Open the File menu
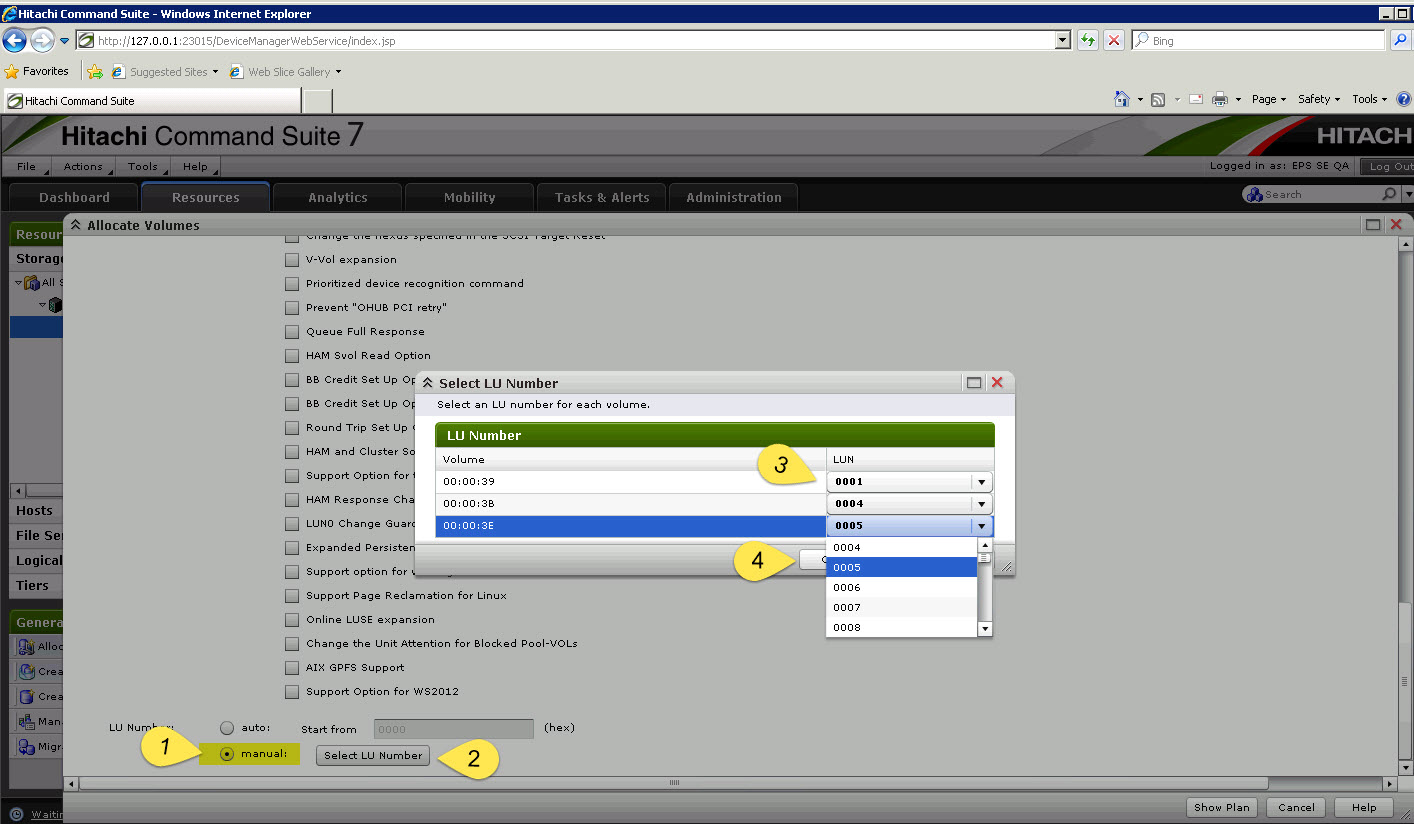The width and height of the screenshot is (1414, 824). pyautogui.click(x=26, y=167)
